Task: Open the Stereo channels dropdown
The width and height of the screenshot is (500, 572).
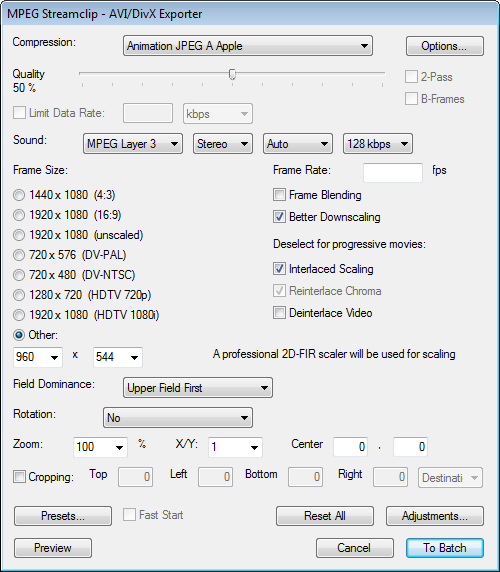Action: [223, 144]
